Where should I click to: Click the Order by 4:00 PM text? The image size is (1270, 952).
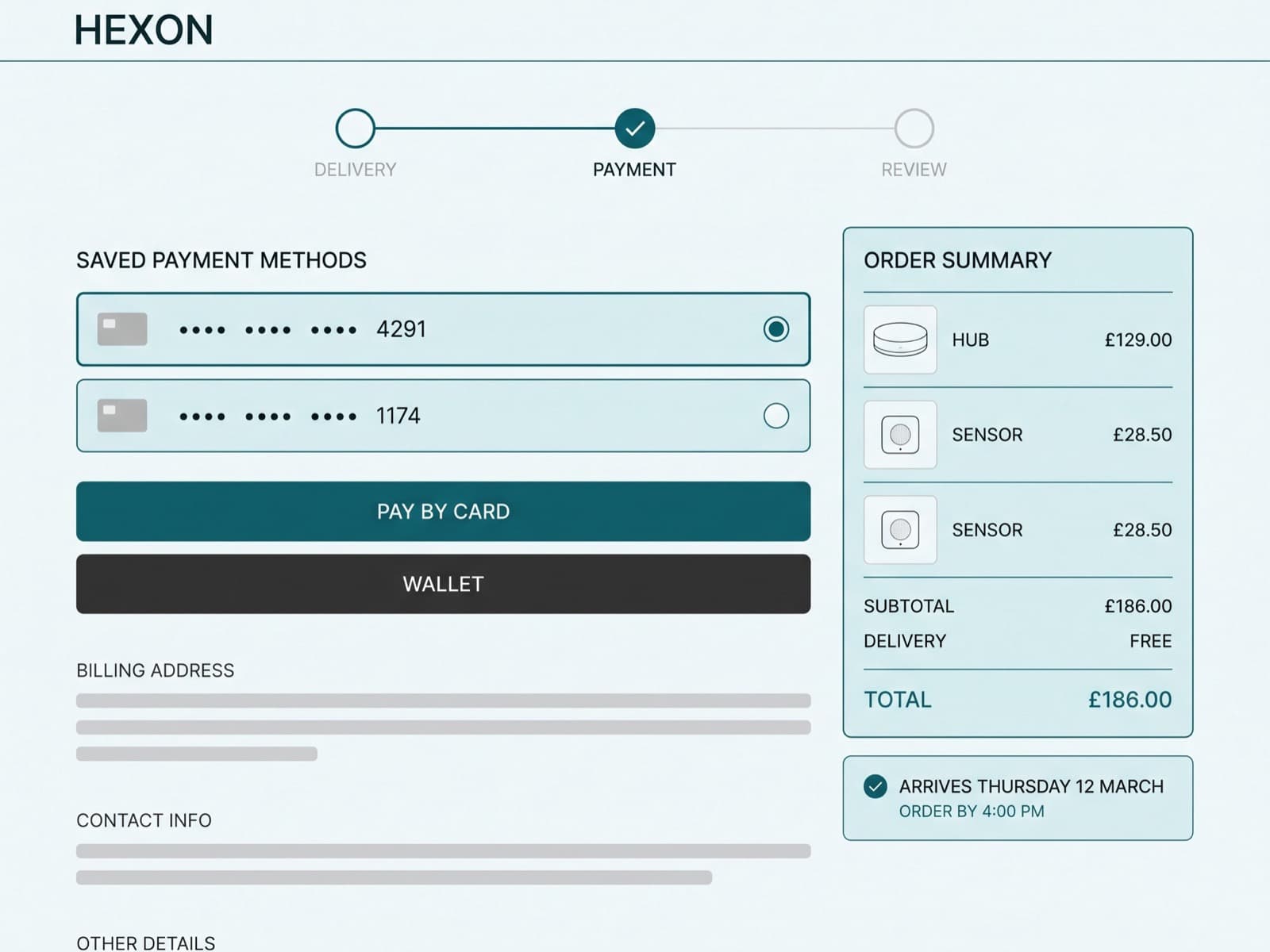coord(972,812)
